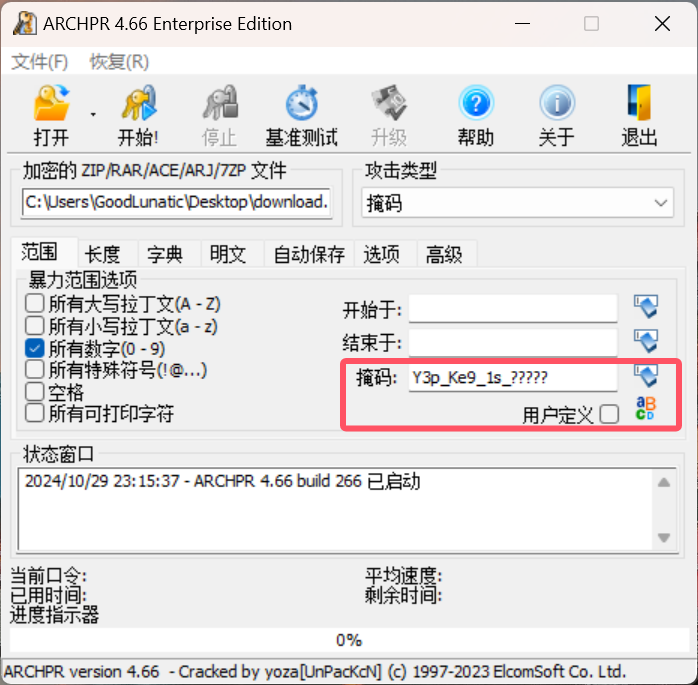Click the 打开 (Open) folder icon
Viewport: 698px width, 685px height.
coord(52,103)
